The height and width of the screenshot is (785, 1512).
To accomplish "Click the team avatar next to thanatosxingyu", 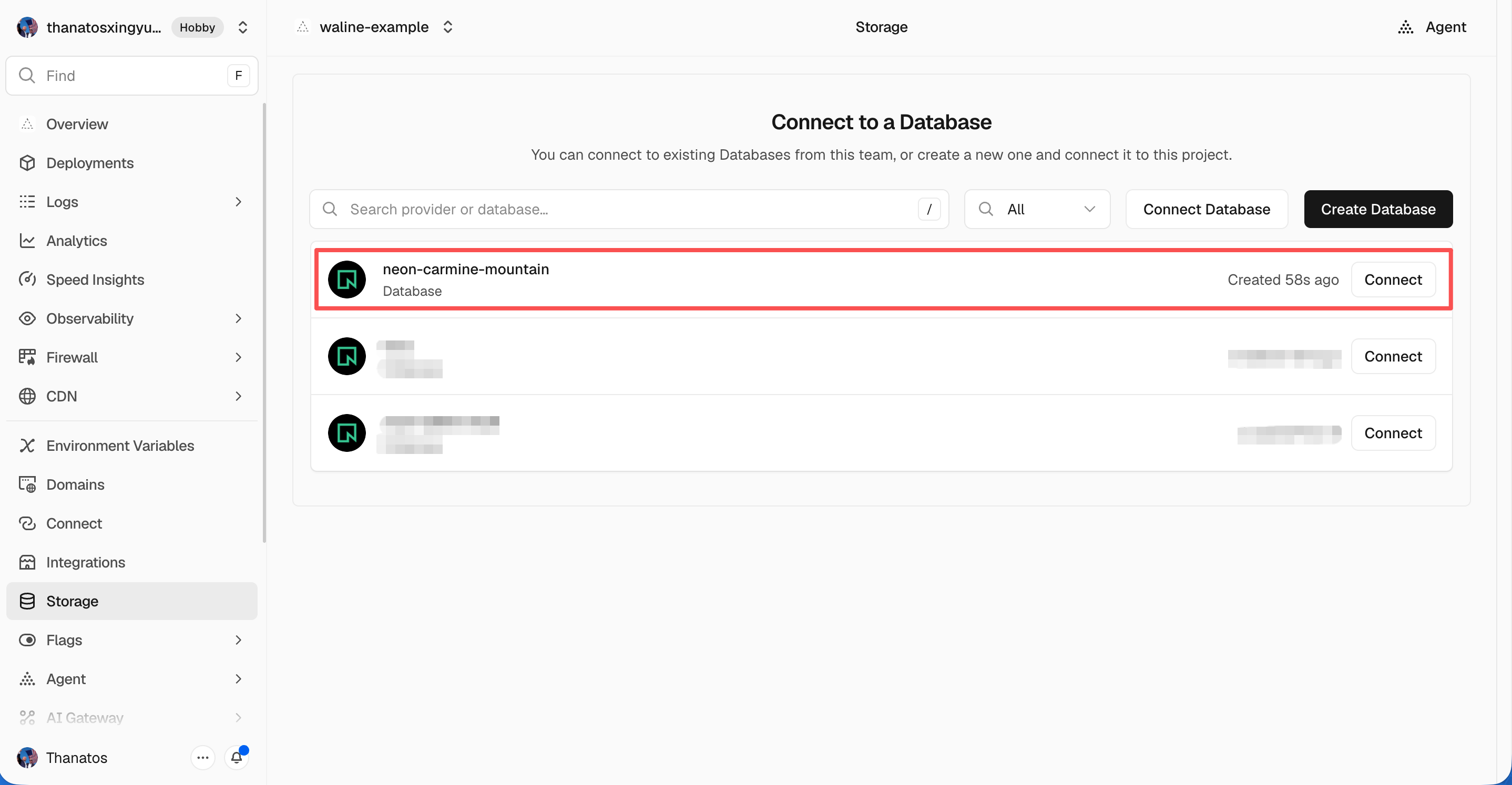I will (27, 27).
